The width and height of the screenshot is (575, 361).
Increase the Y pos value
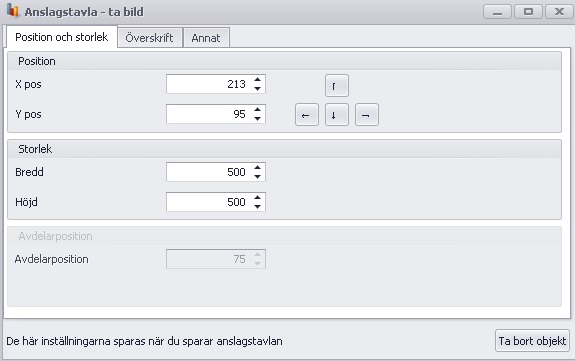(x=257, y=110)
